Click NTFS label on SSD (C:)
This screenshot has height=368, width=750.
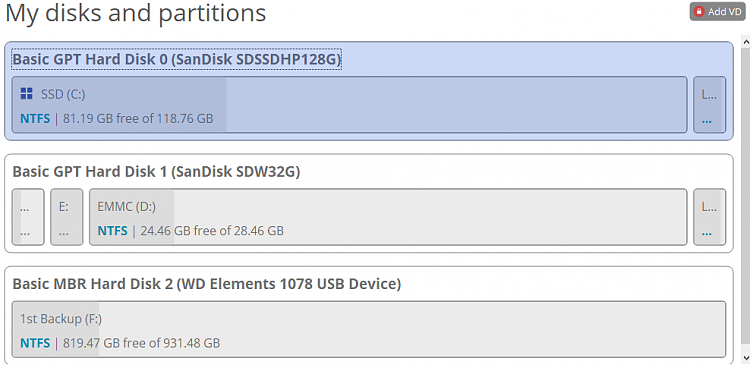[x=35, y=118]
